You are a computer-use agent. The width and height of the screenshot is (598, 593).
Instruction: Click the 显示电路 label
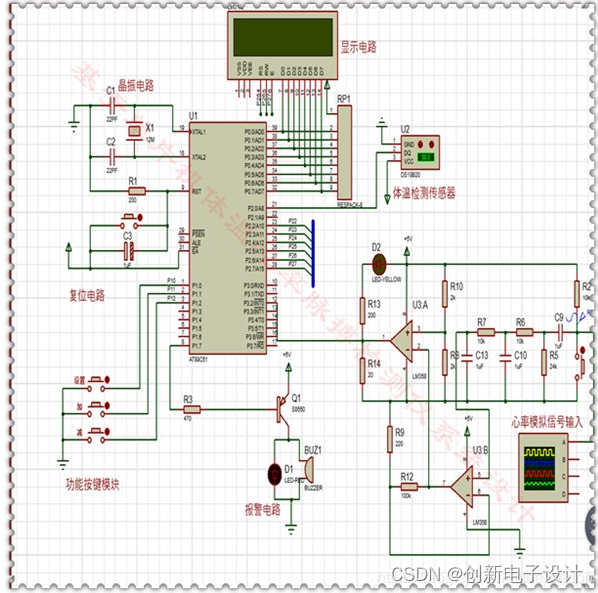[x=358, y=47]
